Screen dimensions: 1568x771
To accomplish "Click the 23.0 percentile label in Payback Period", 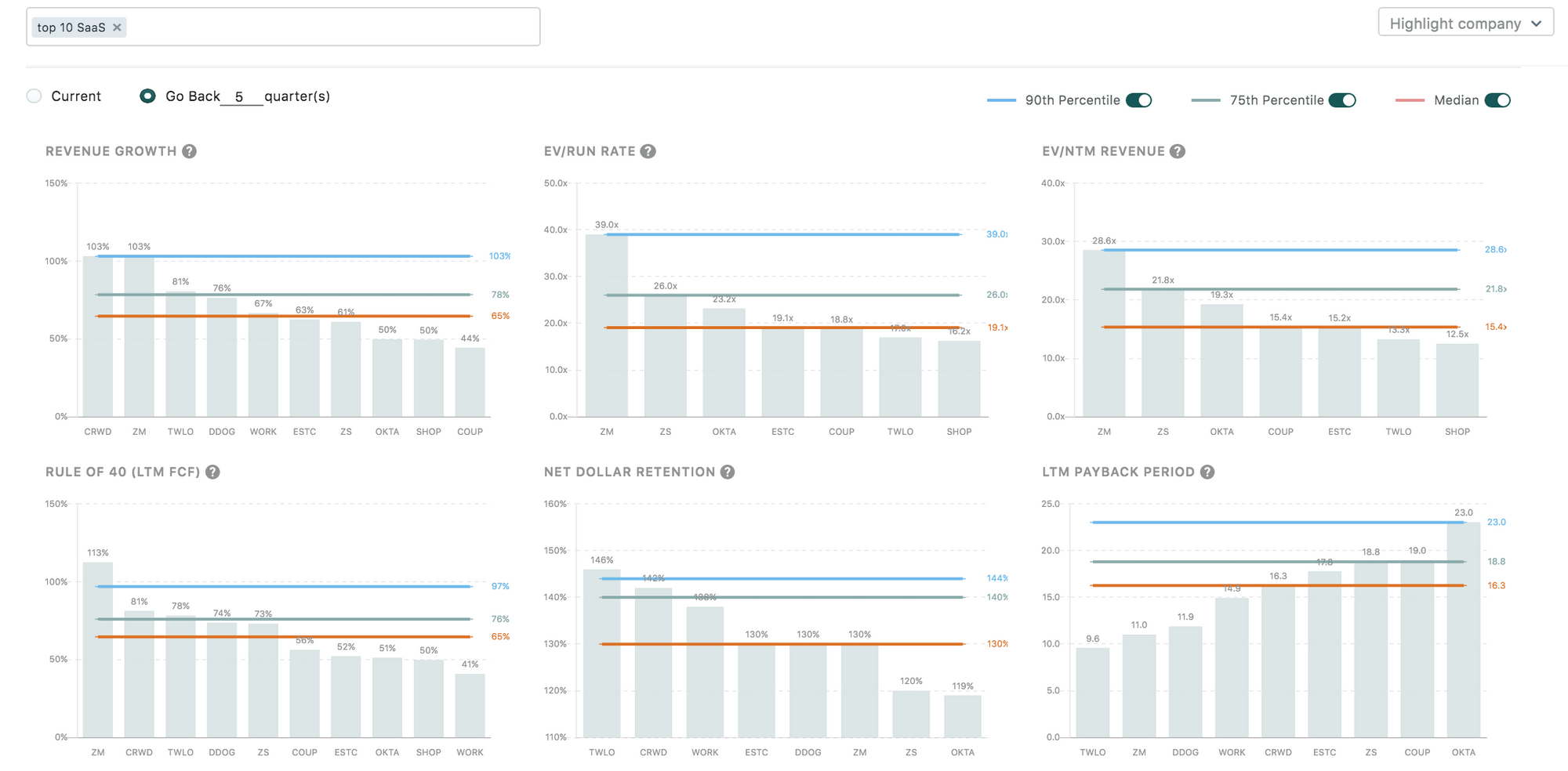I will tap(1497, 522).
